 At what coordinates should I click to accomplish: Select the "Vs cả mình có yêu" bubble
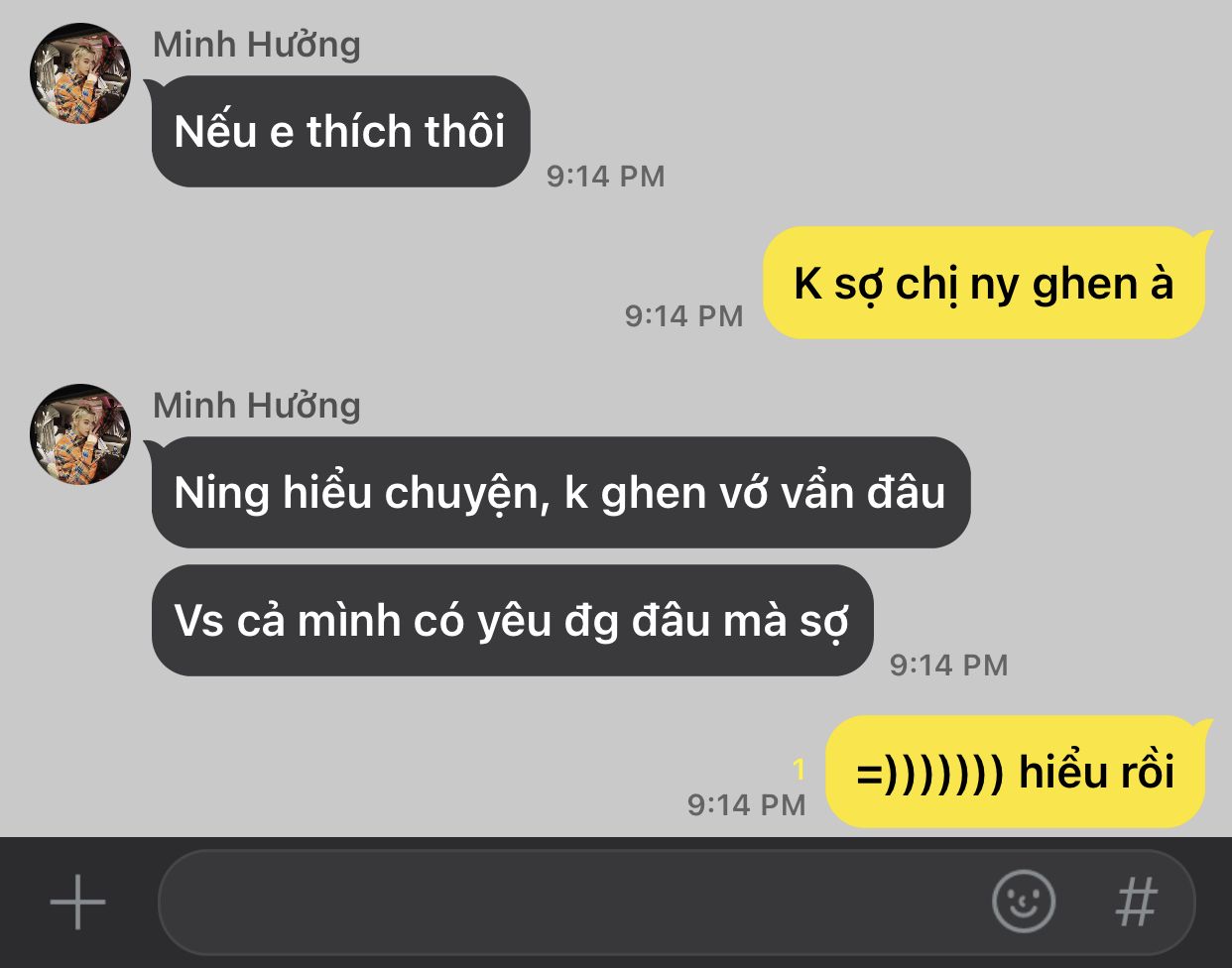tap(512, 621)
